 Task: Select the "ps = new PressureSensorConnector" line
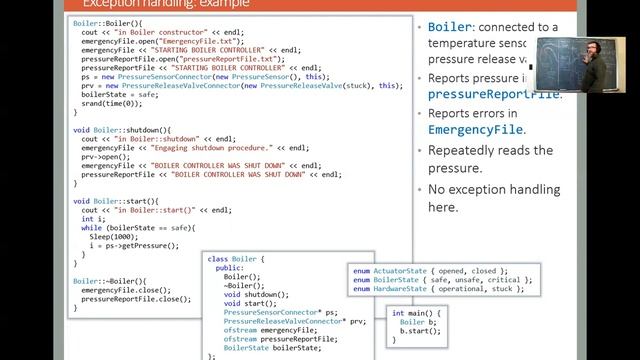pyautogui.click(x=205, y=77)
